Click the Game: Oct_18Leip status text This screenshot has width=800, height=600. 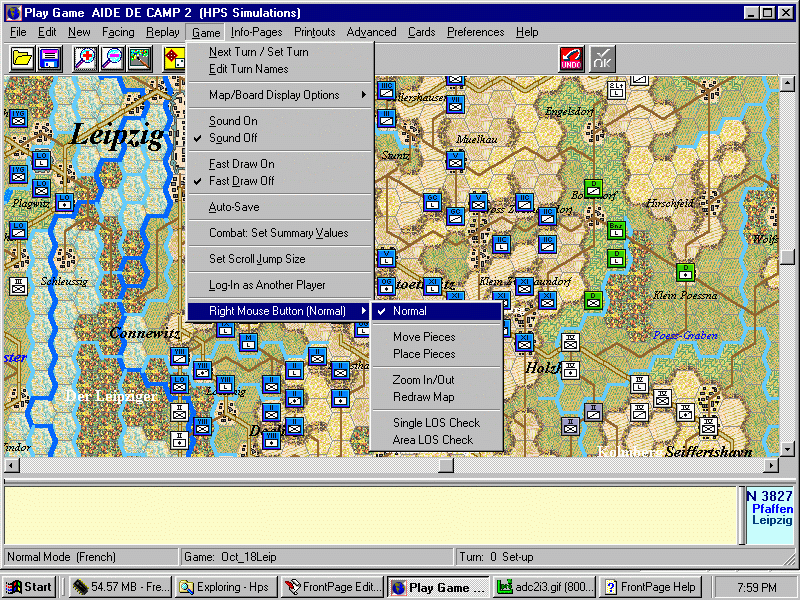230,557
